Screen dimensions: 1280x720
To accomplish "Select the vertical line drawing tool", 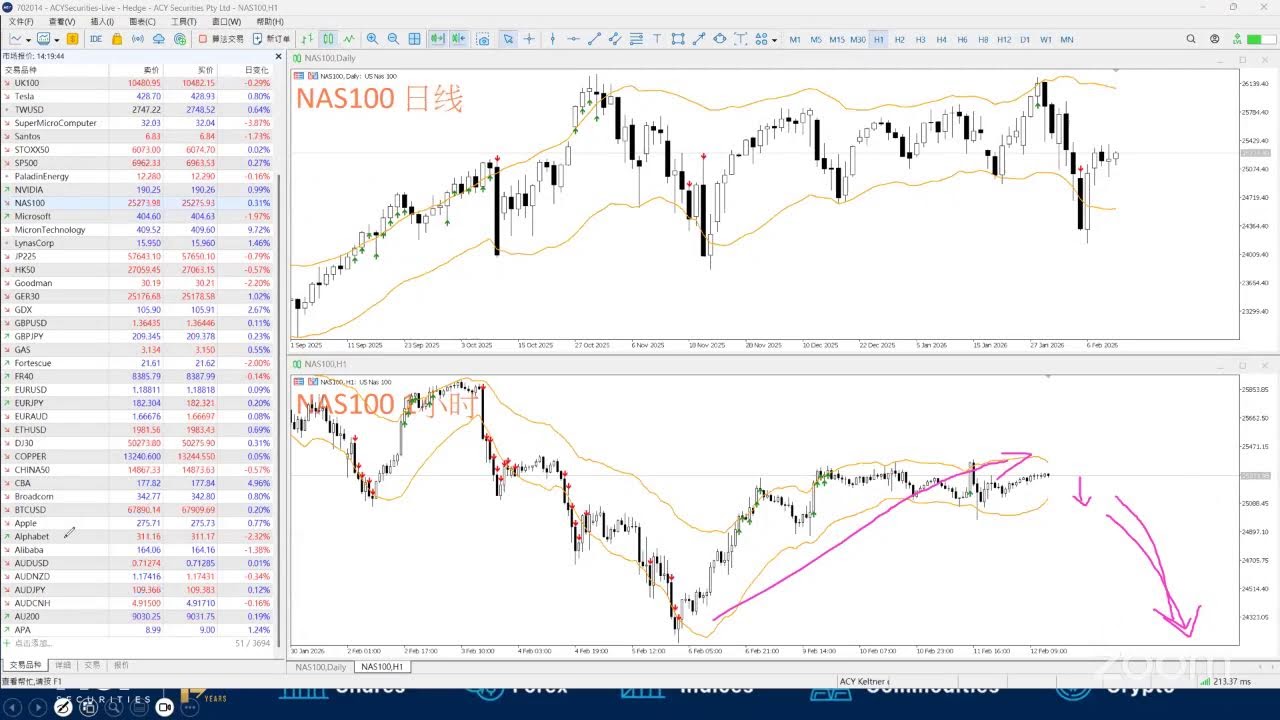I will (x=552, y=39).
